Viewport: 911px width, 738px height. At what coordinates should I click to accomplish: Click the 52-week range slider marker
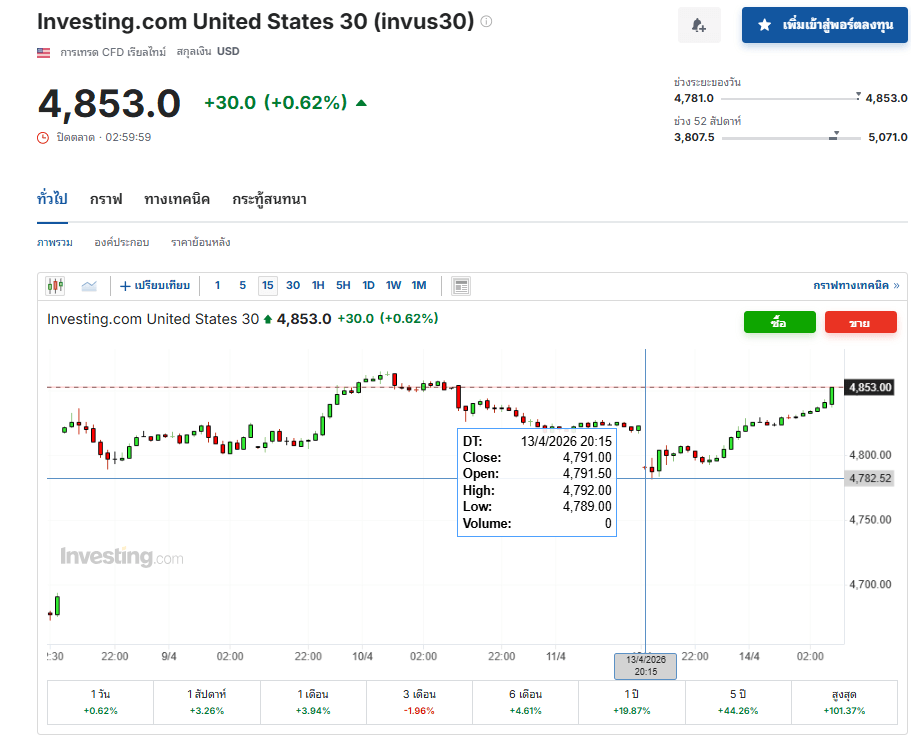[x=835, y=135]
